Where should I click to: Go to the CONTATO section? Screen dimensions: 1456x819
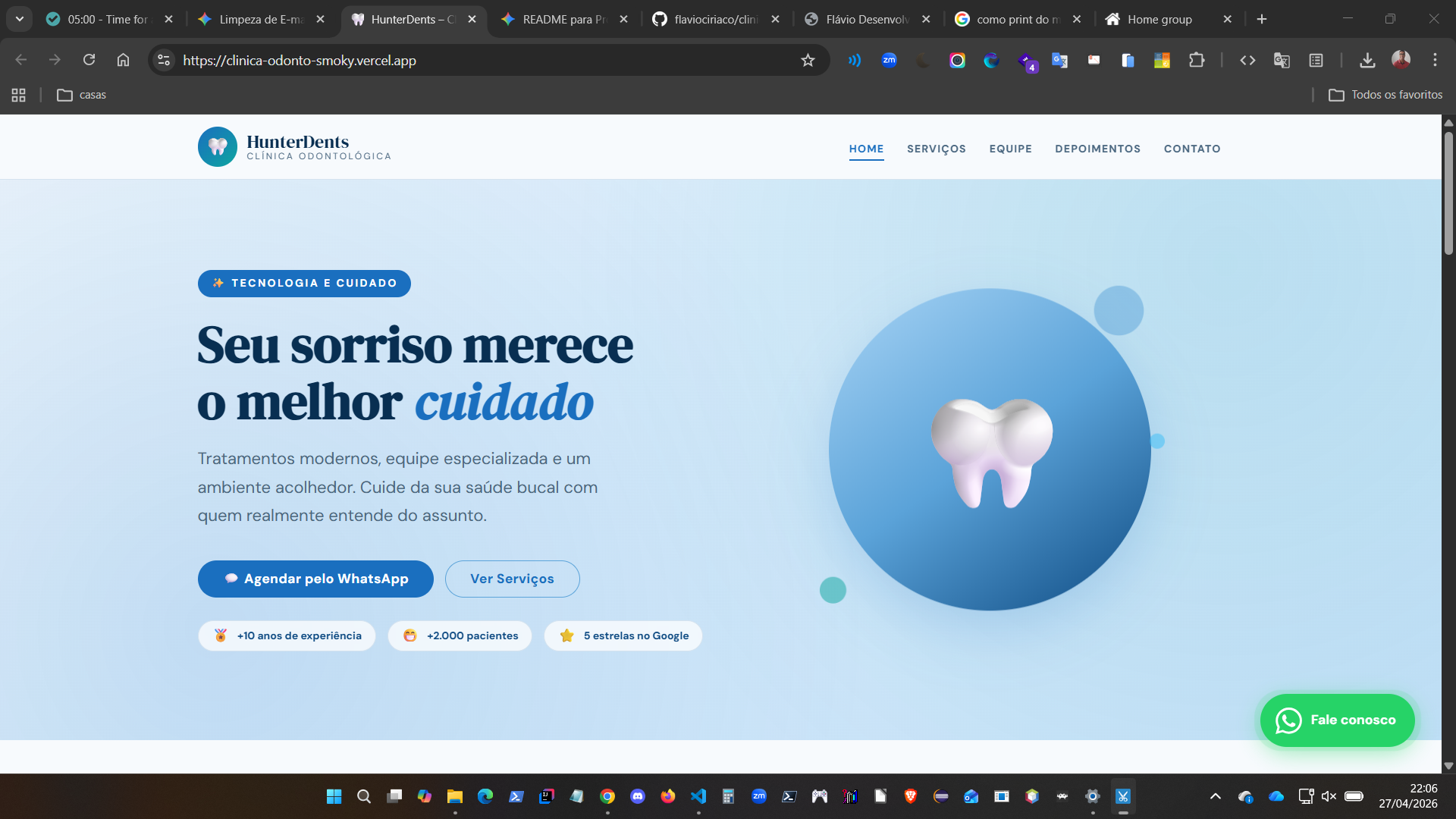[1192, 149]
